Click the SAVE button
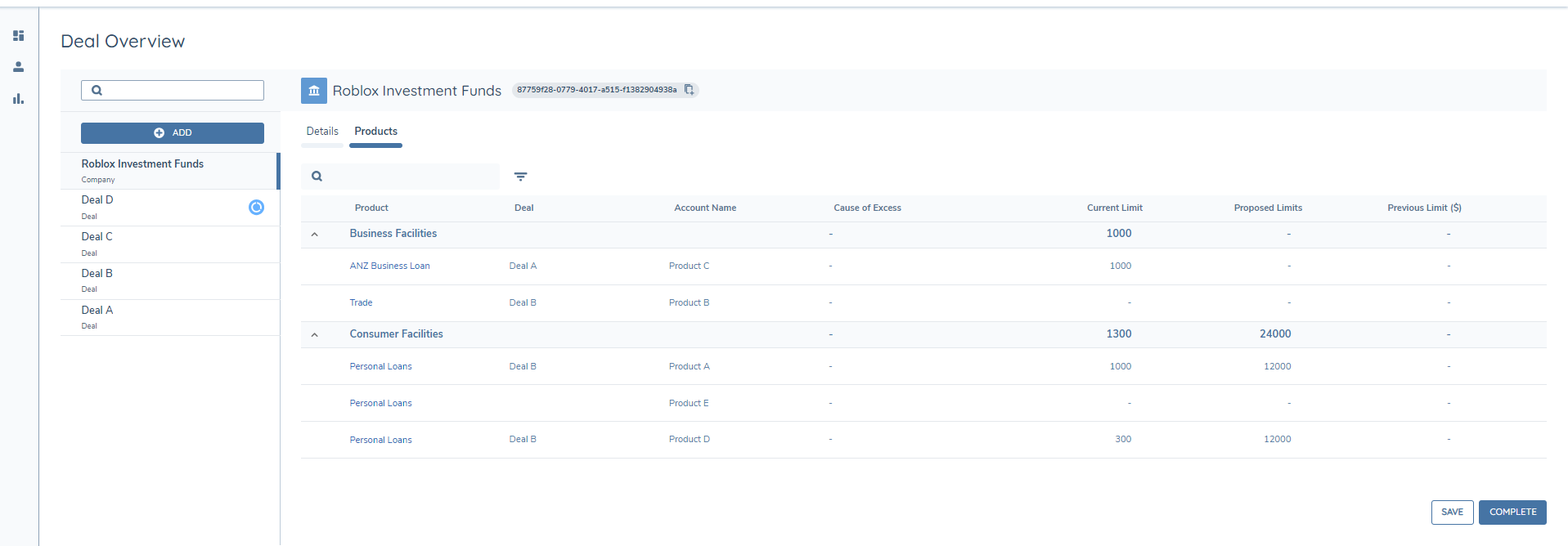 click(1452, 512)
